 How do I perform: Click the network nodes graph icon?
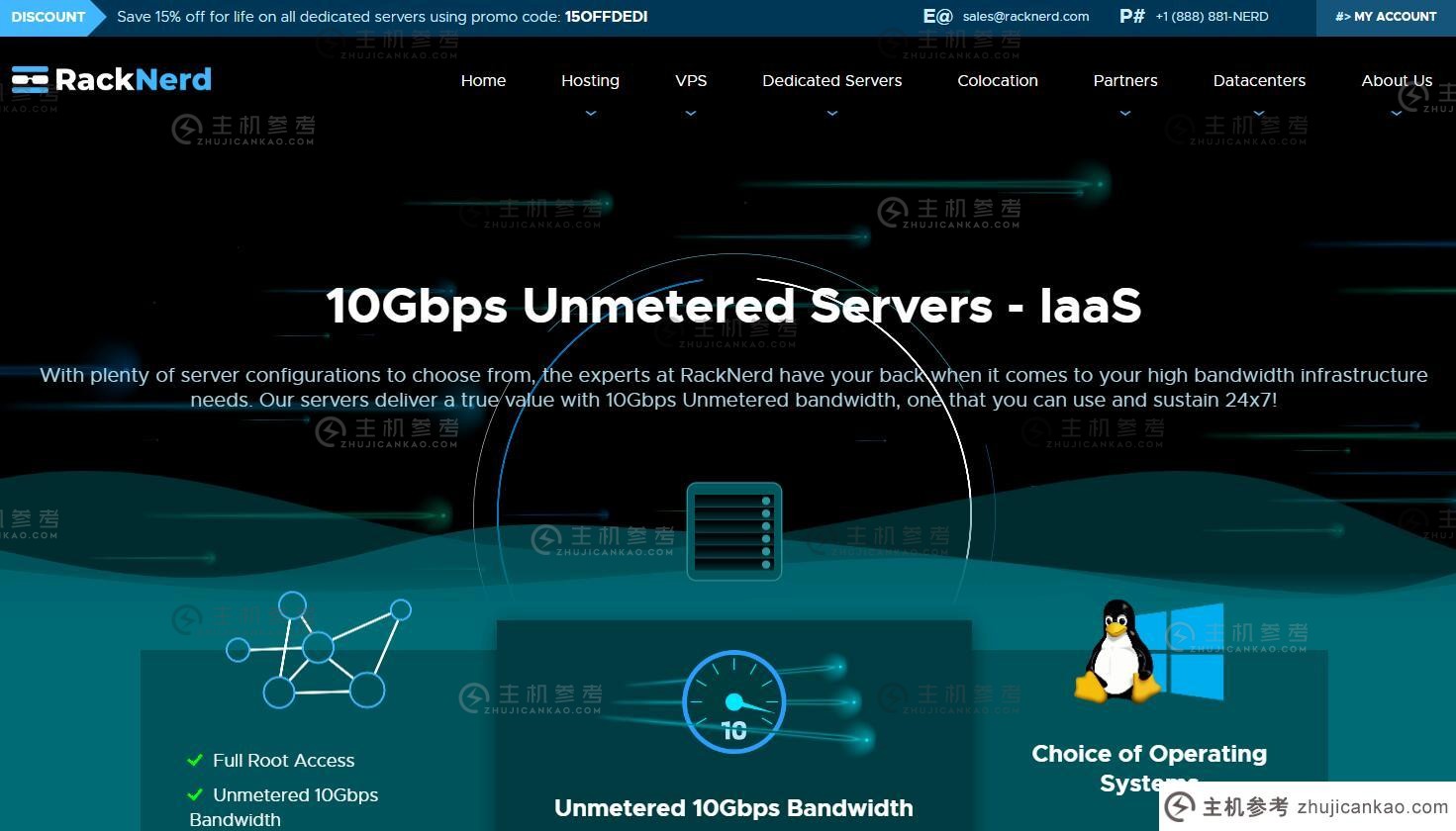[x=319, y=650]
